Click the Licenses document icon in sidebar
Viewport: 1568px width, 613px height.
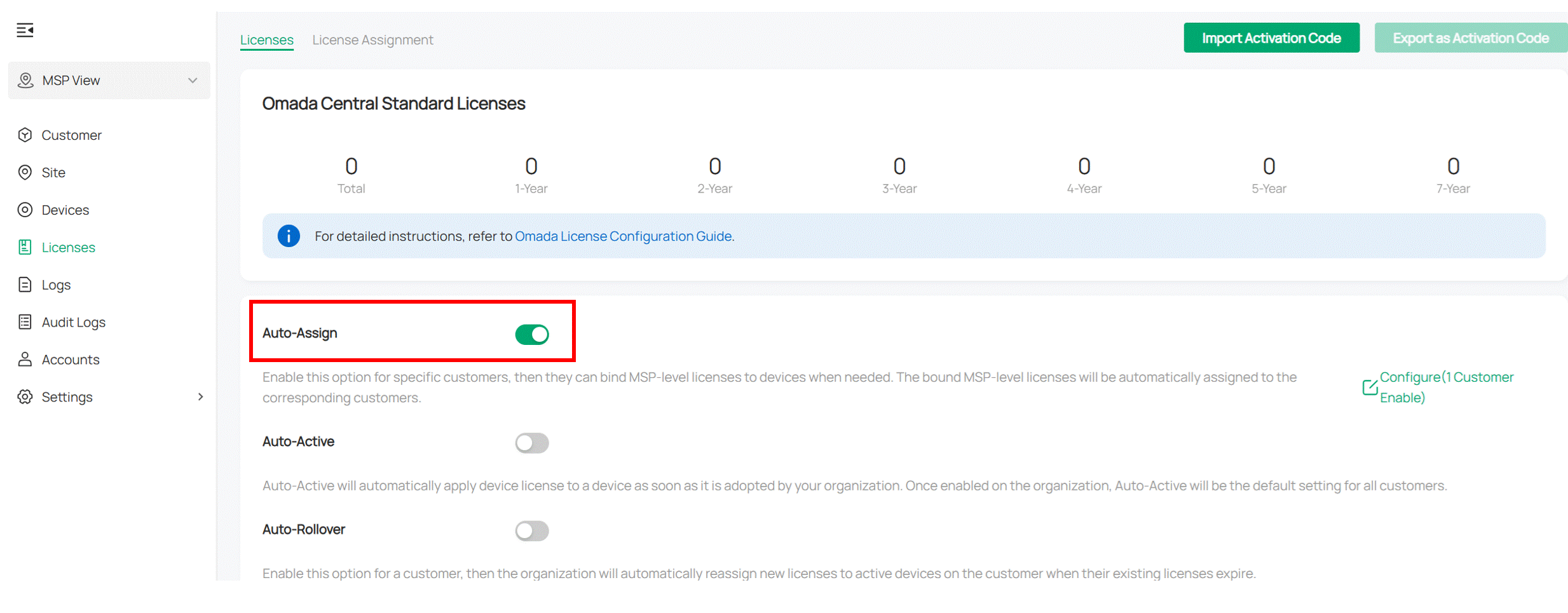tap(25, 247)
